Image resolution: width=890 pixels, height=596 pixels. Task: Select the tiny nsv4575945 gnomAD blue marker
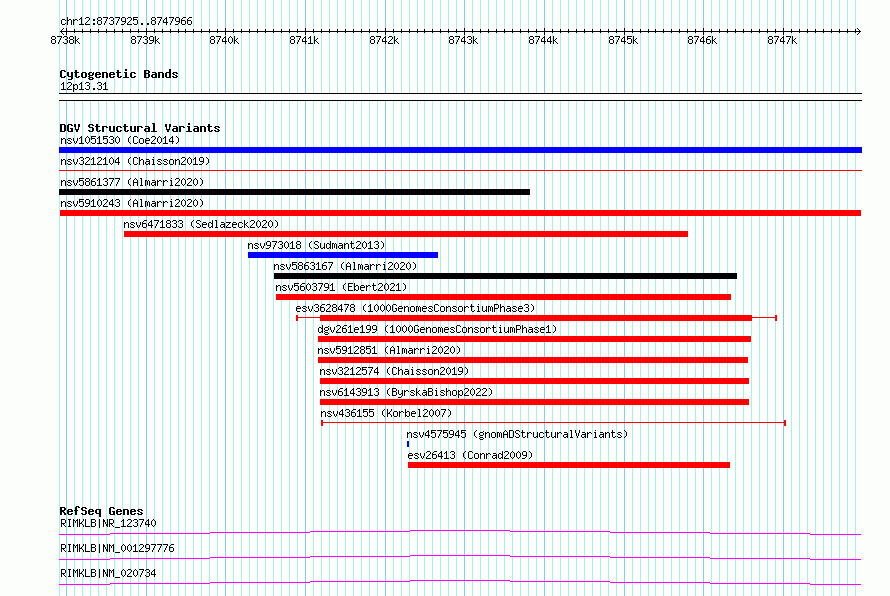click(x=408, y=444)
